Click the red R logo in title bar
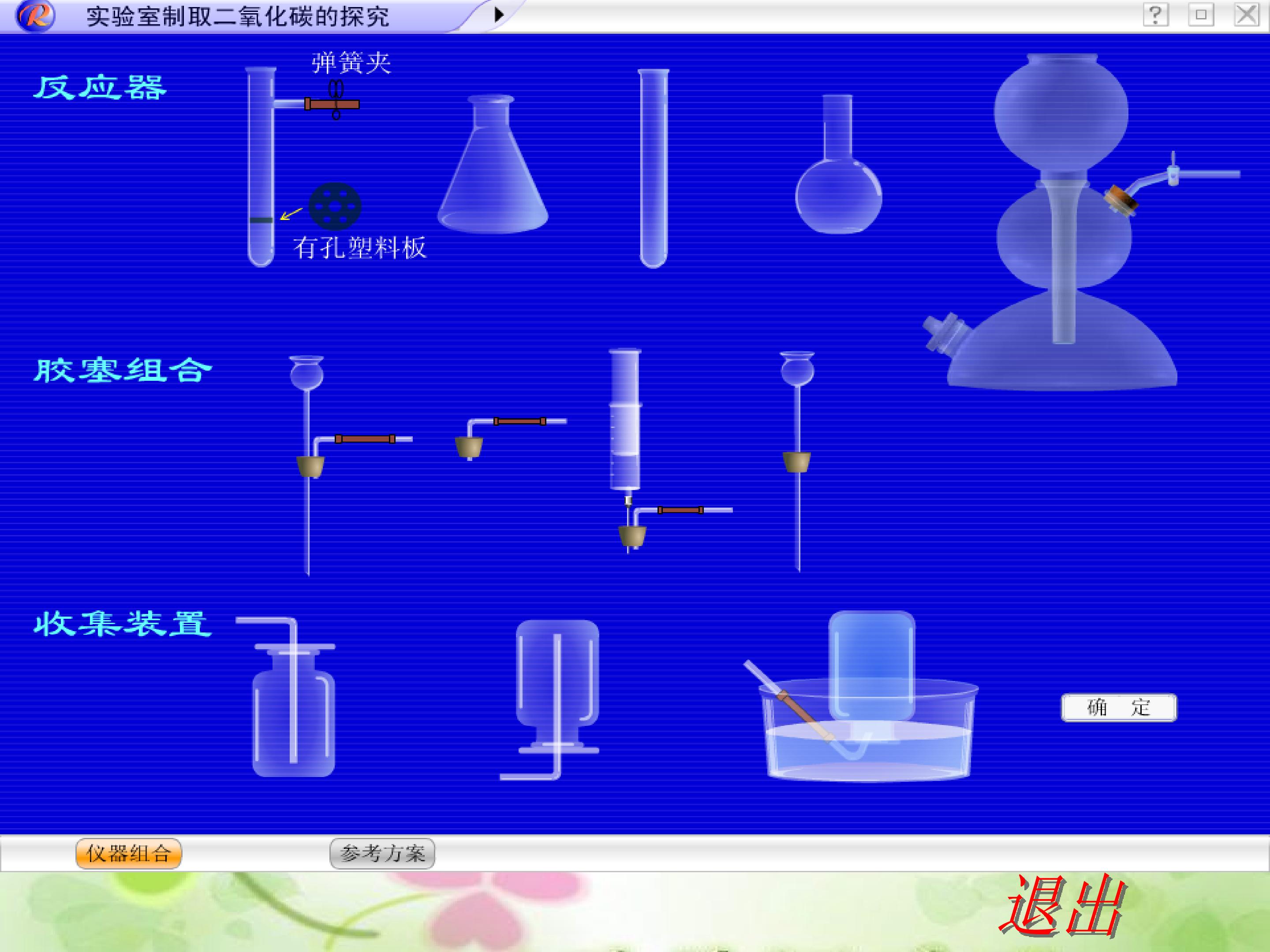 pyautogui.click(x=36, y=15)
